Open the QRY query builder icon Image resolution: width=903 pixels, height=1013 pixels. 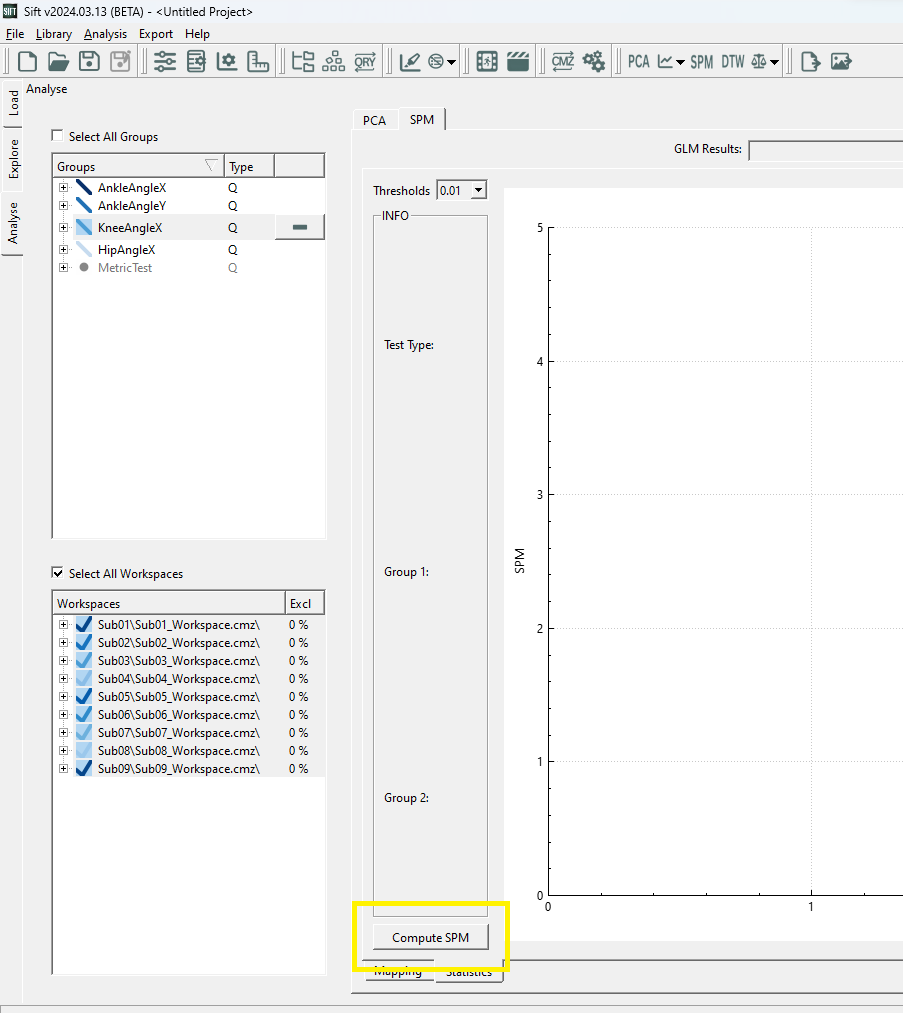(365, 61)
